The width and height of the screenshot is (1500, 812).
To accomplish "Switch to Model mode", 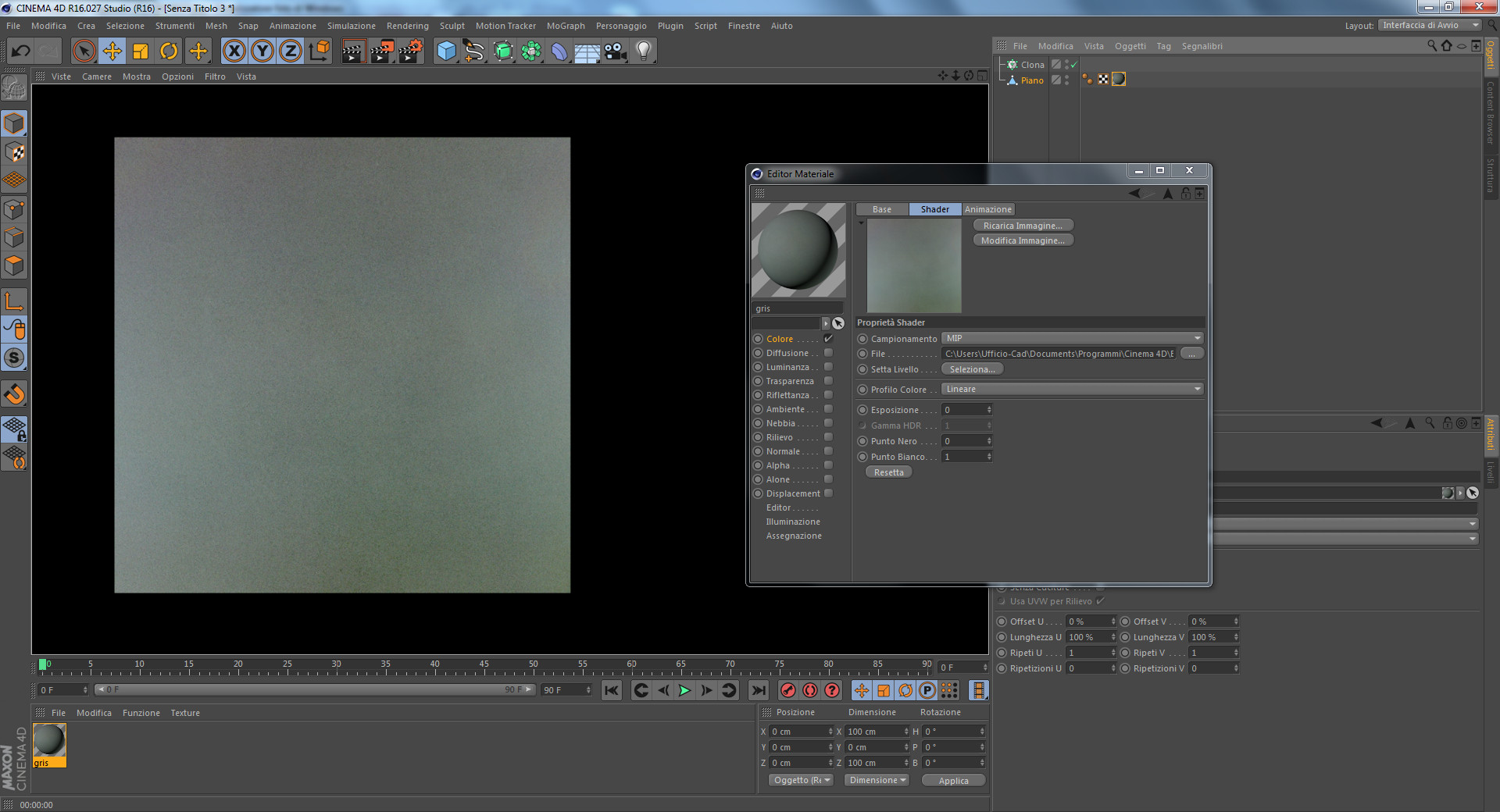I will (14, 123).
